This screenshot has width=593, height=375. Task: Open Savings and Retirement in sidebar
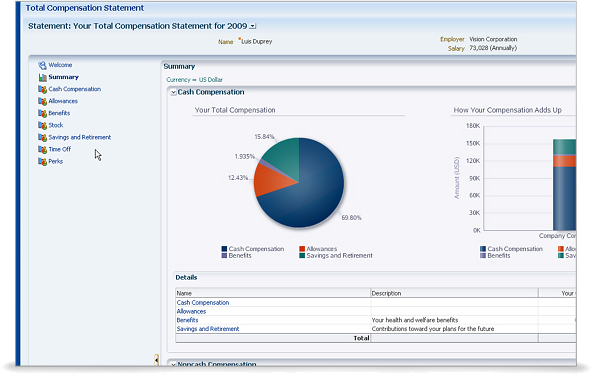pos(79,137)
